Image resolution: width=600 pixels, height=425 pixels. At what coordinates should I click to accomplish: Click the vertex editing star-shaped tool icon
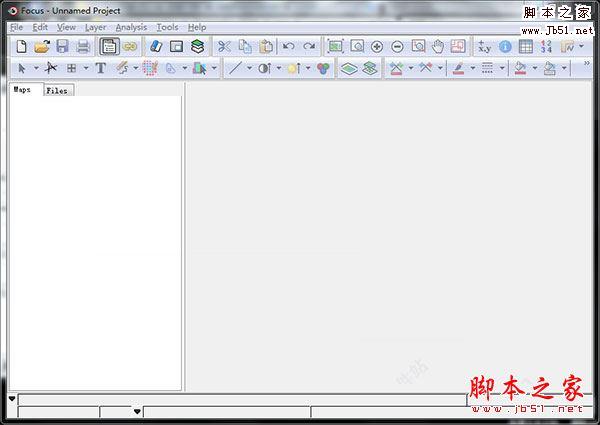51,68
